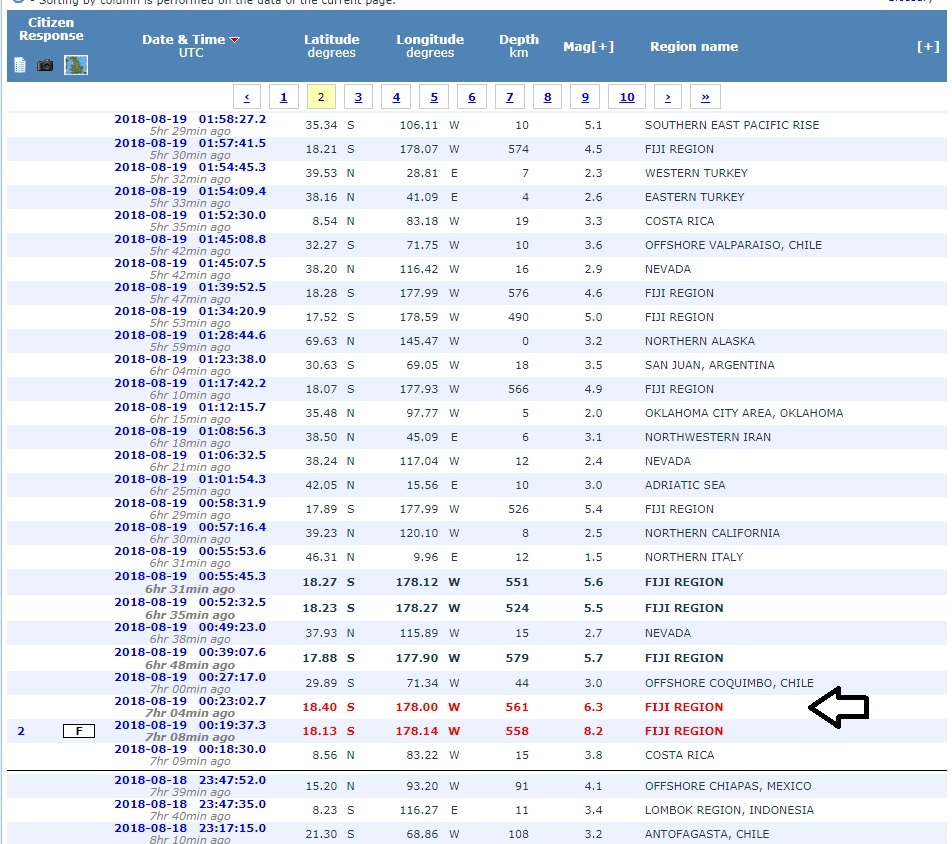Open the 00:18:30.0 Costa Rica entry
The height and width of the screenshot is (844, 952).
click(x=190, y=749)
